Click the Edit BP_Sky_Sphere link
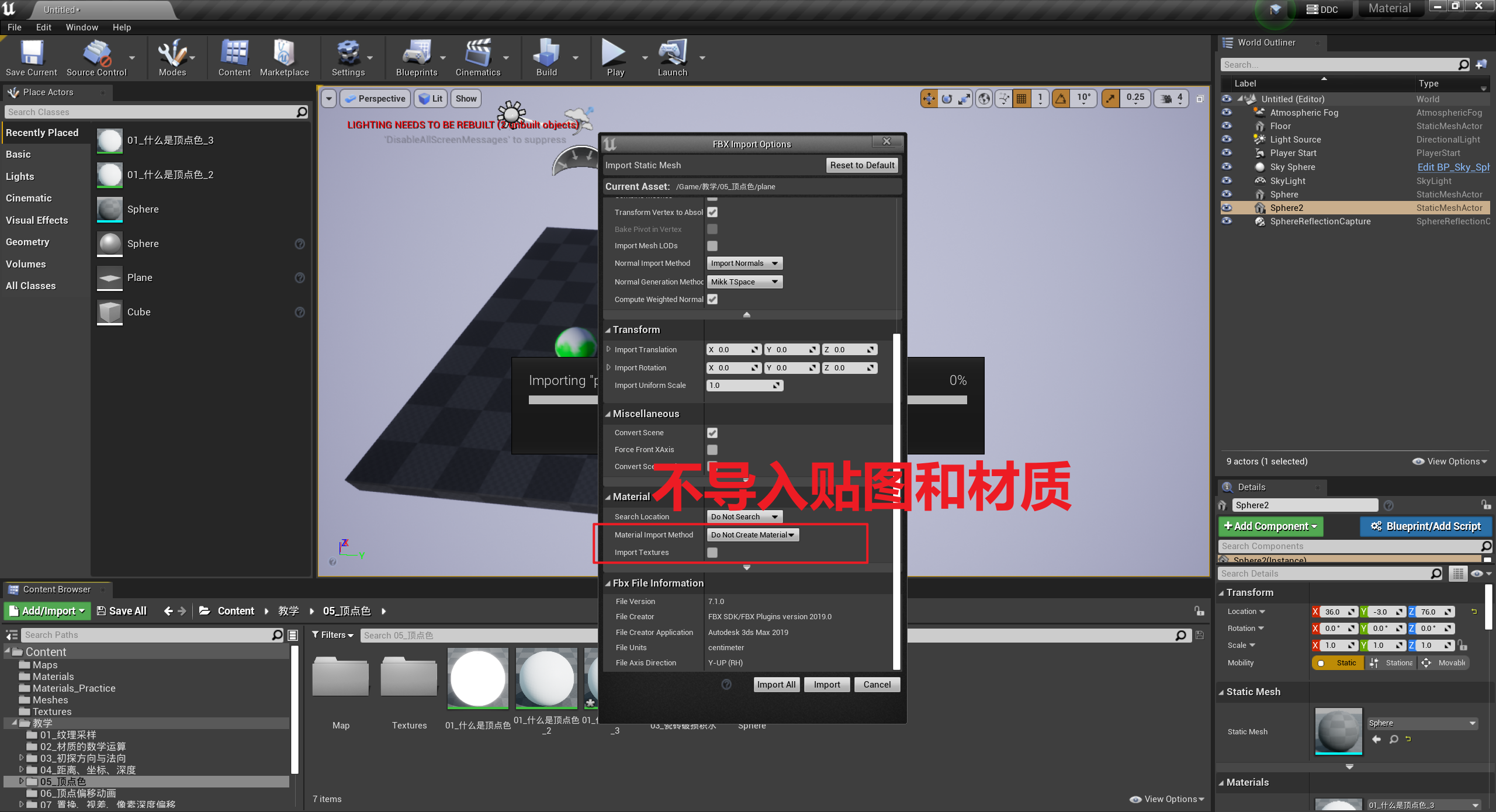The height and width of the screenshot is (812, 1496). pos(1453,166)
